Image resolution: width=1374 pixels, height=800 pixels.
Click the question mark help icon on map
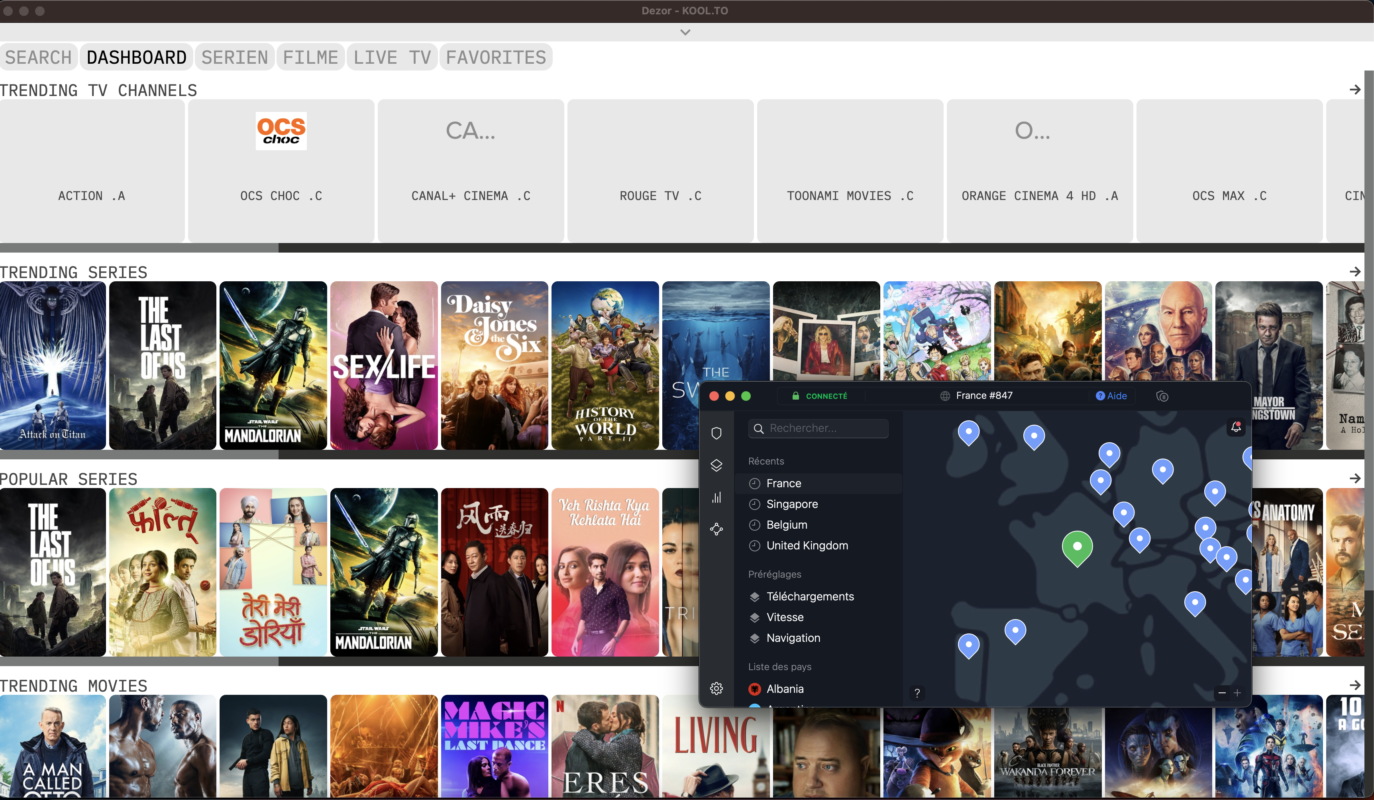pyautogui.click(x=917, y=693)
